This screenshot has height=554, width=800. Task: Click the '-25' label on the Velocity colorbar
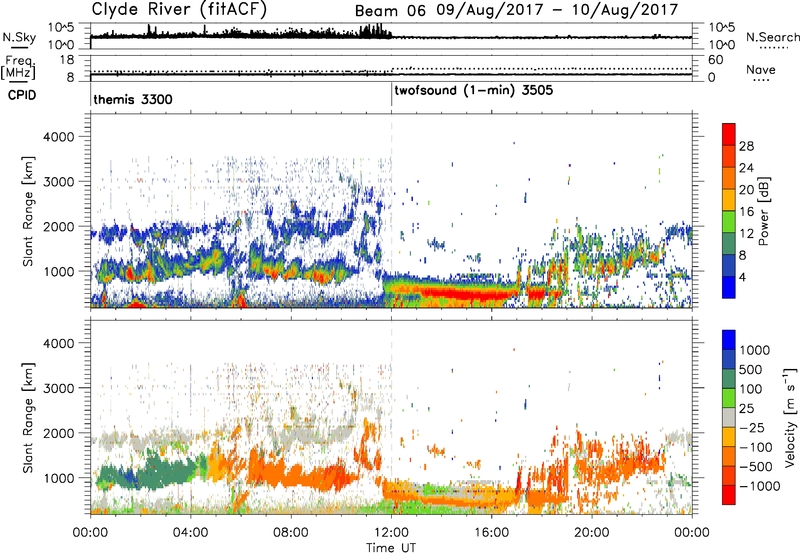click(752, 427)
